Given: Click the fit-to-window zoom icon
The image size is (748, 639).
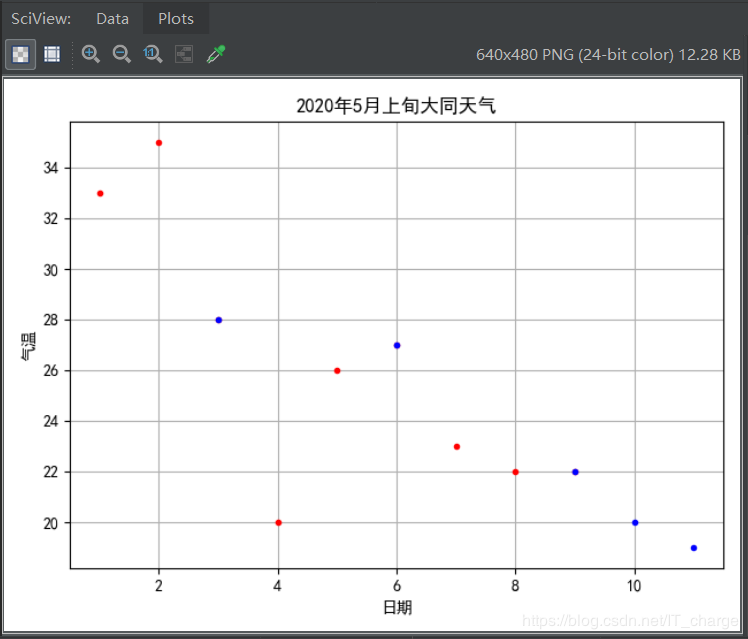Looking at the screenshot, I should pyautogui.click(x=184, y=54).
